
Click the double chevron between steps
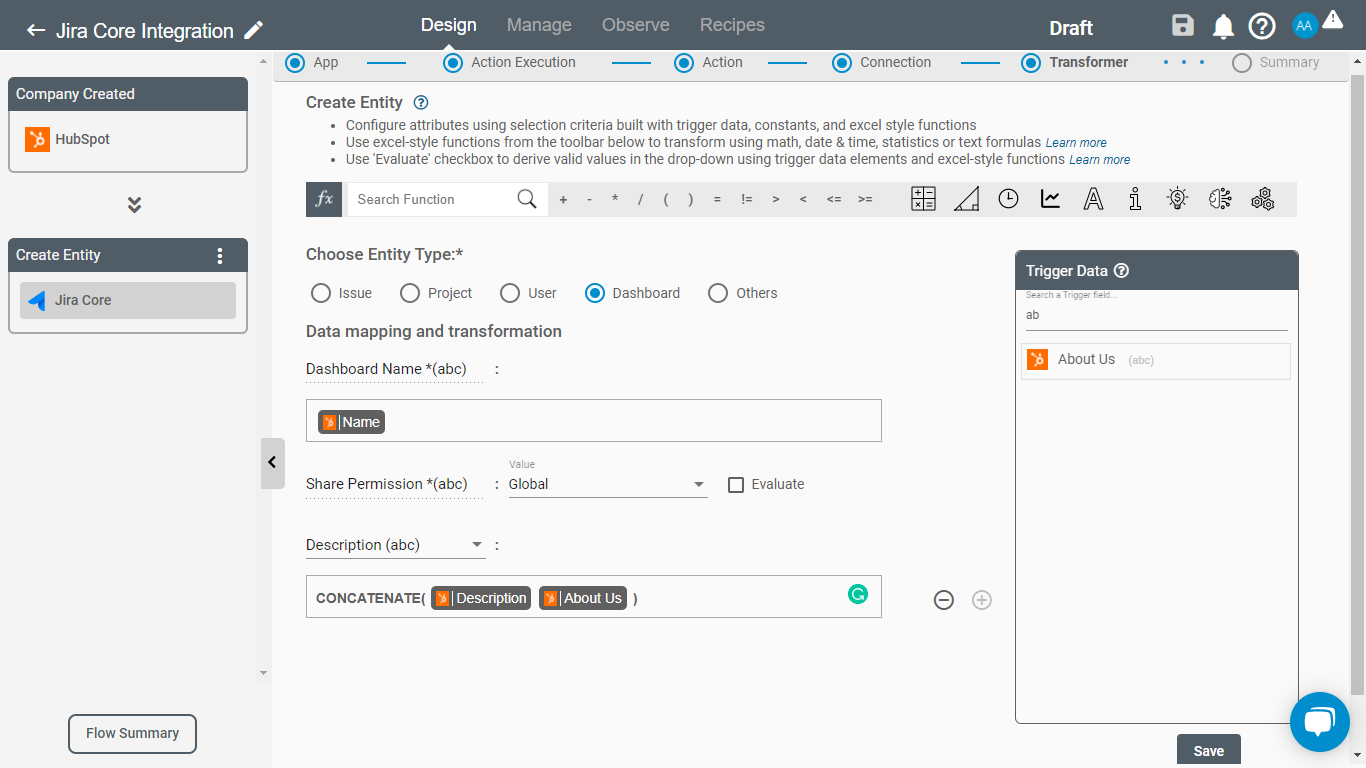pos(134,205)
